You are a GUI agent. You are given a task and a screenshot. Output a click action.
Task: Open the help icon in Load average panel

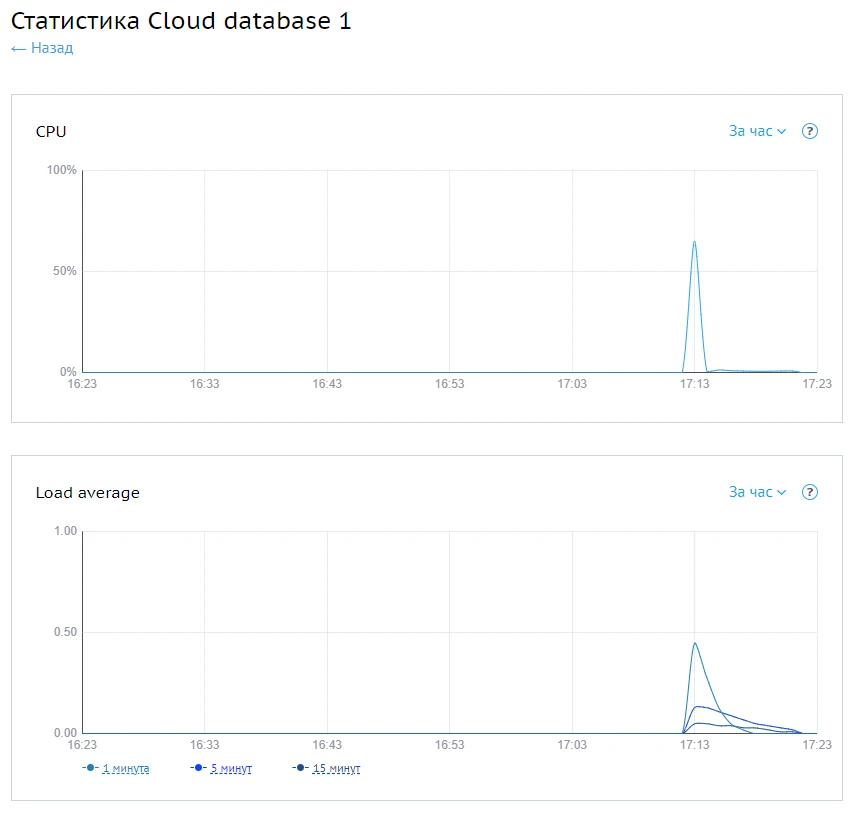click(810, 492)
